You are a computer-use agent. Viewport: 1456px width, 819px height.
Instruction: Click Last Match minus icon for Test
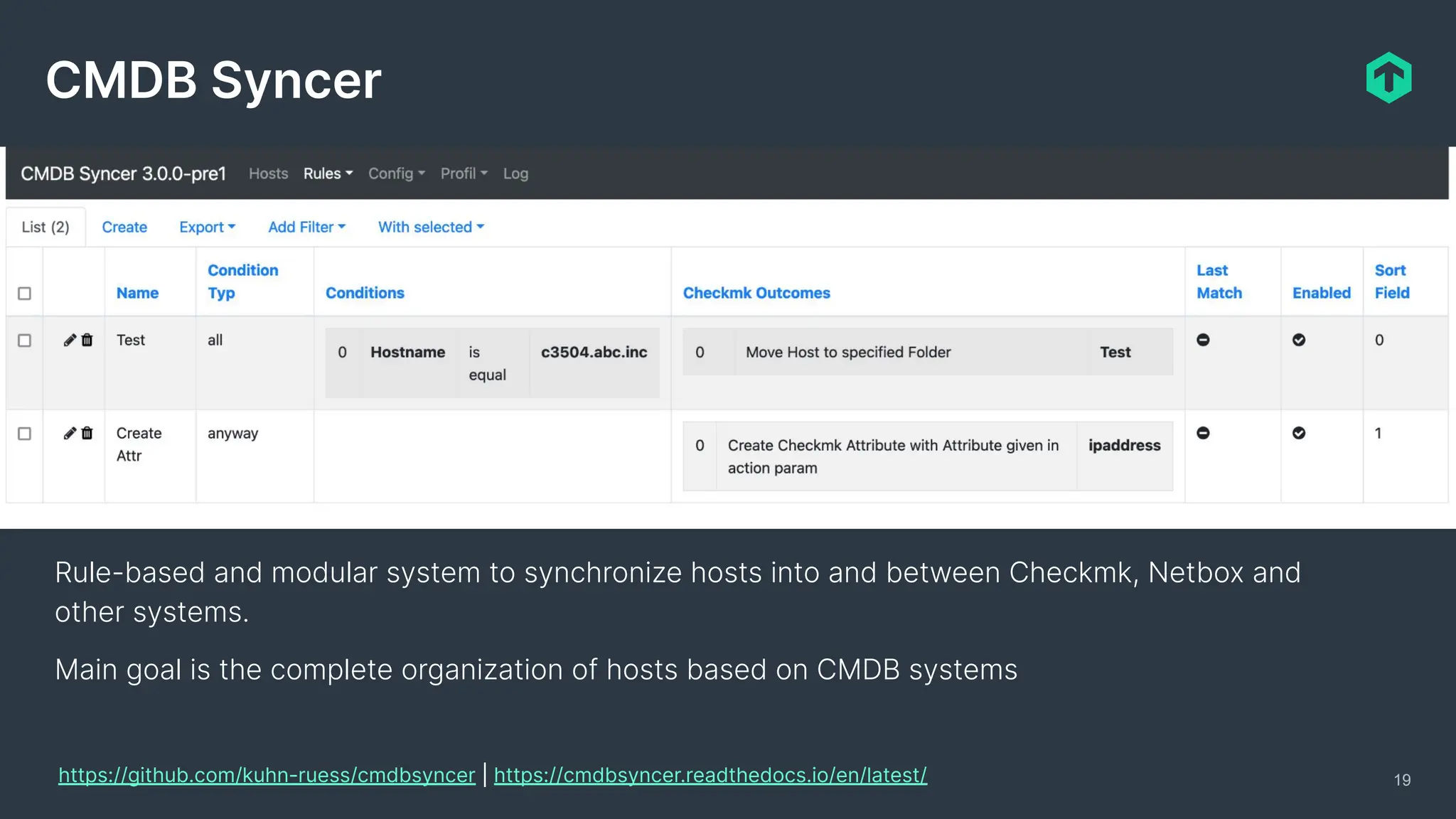[x=1203, y=340]
